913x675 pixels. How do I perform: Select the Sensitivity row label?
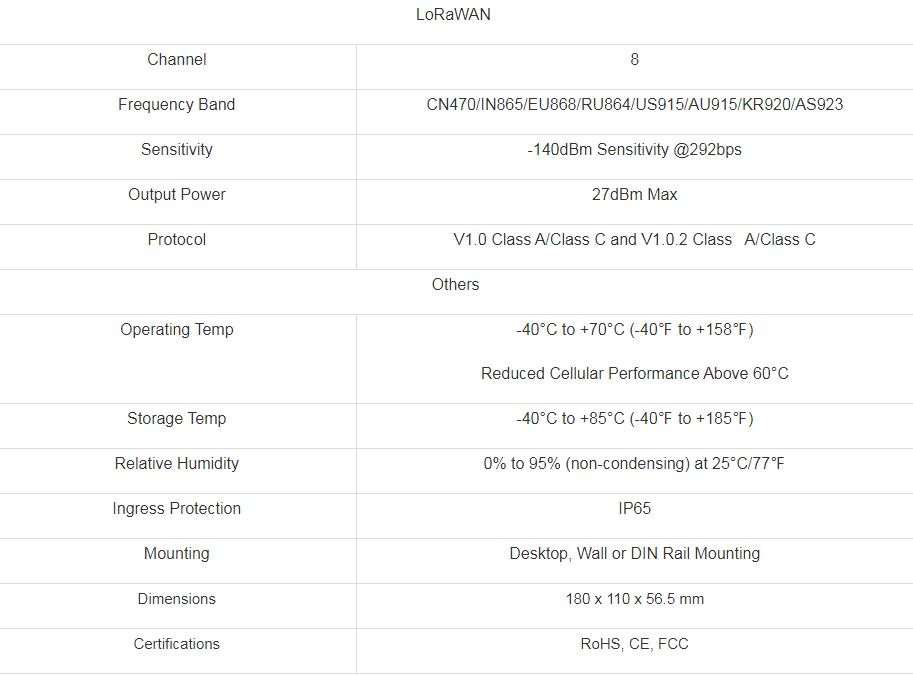coord(176,150)
